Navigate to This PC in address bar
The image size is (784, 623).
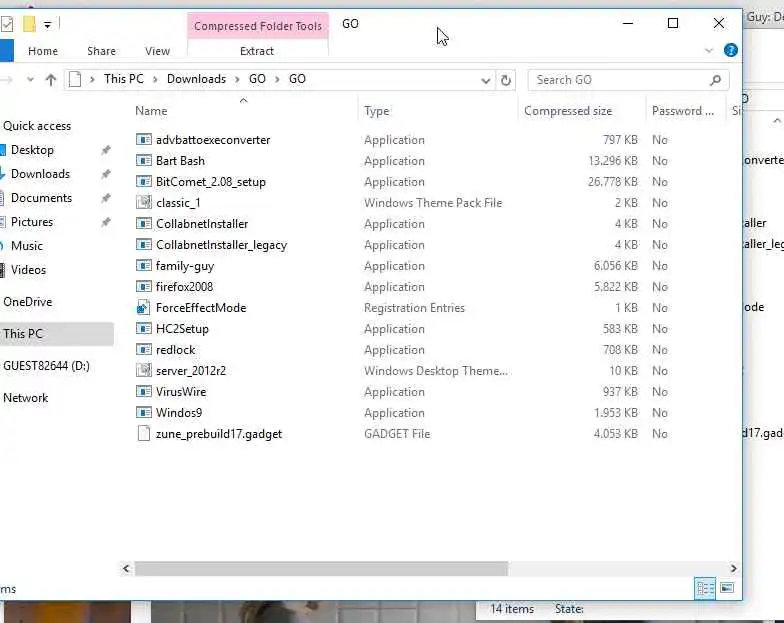click(x=124, y=79)
